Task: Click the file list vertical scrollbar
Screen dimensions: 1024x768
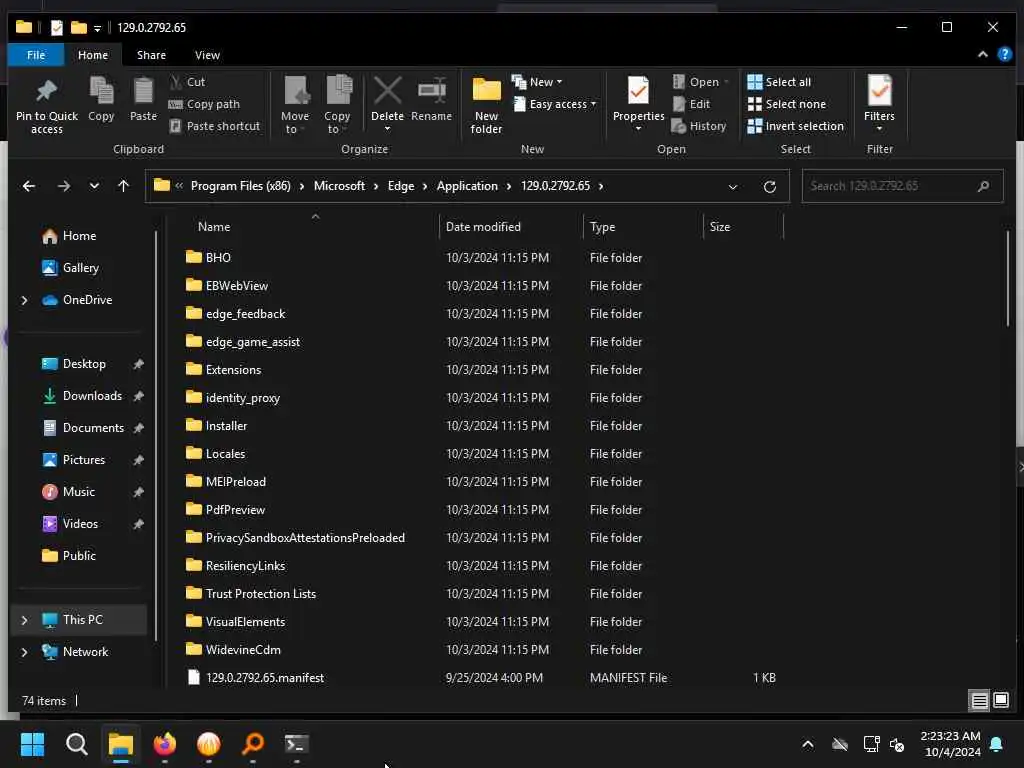Action: pos(1008,278)
